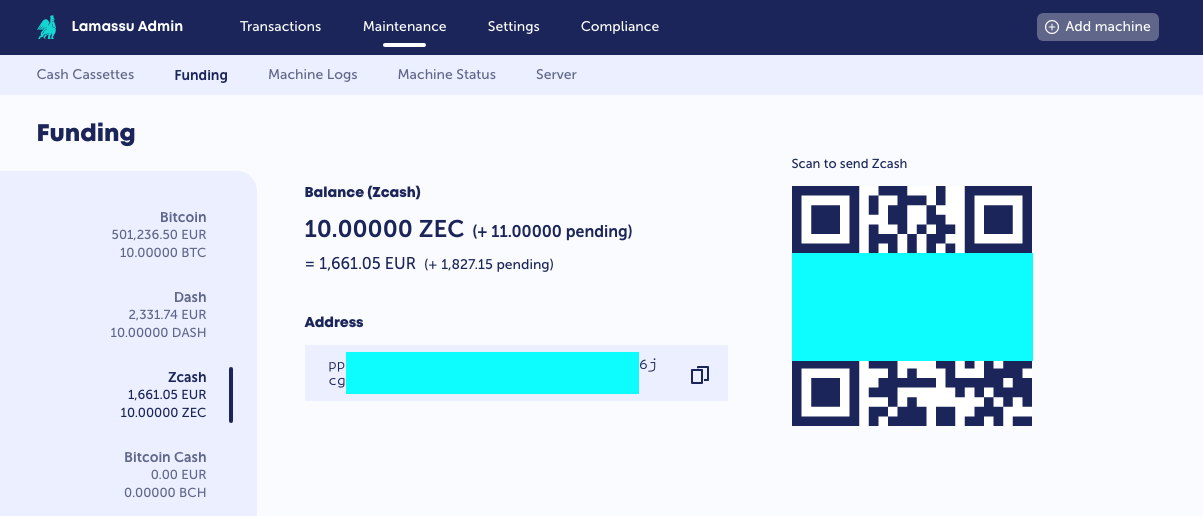Viewport: 1203px width, 516px height.
Task: Click the 0.00000 BCH amount
Action: pos(165,493)
